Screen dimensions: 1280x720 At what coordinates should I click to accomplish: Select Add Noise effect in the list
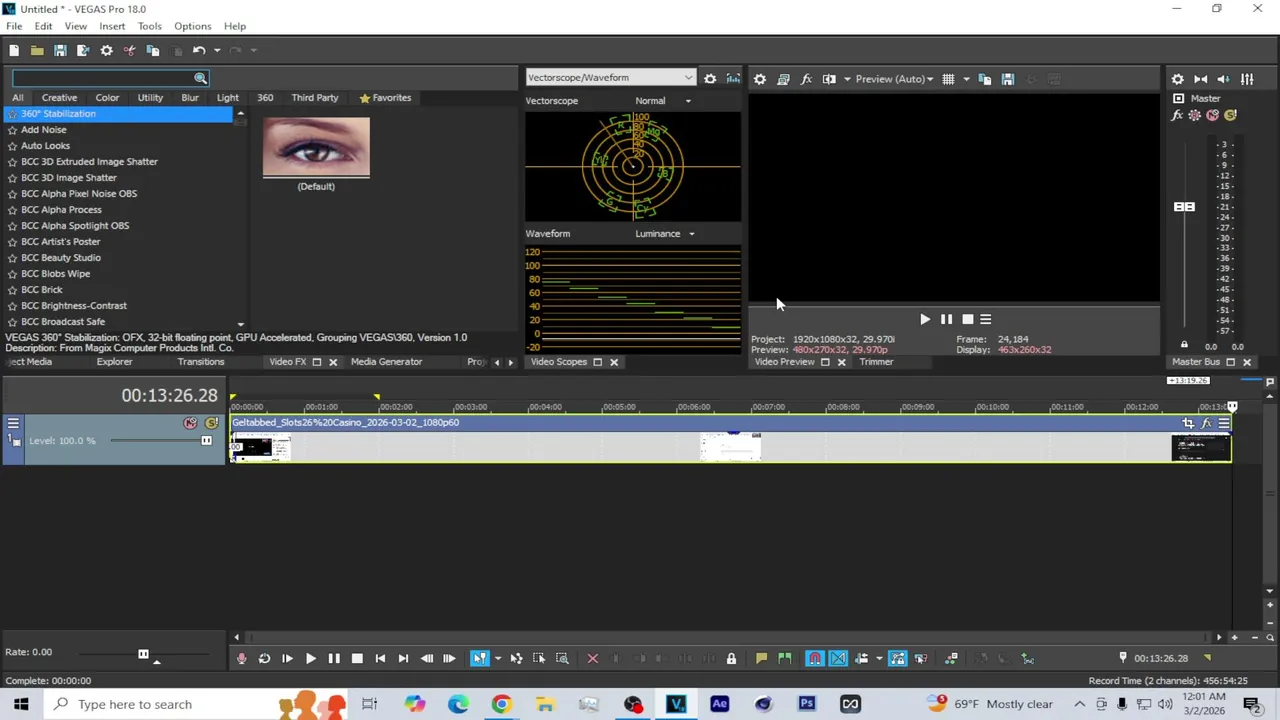44,130
